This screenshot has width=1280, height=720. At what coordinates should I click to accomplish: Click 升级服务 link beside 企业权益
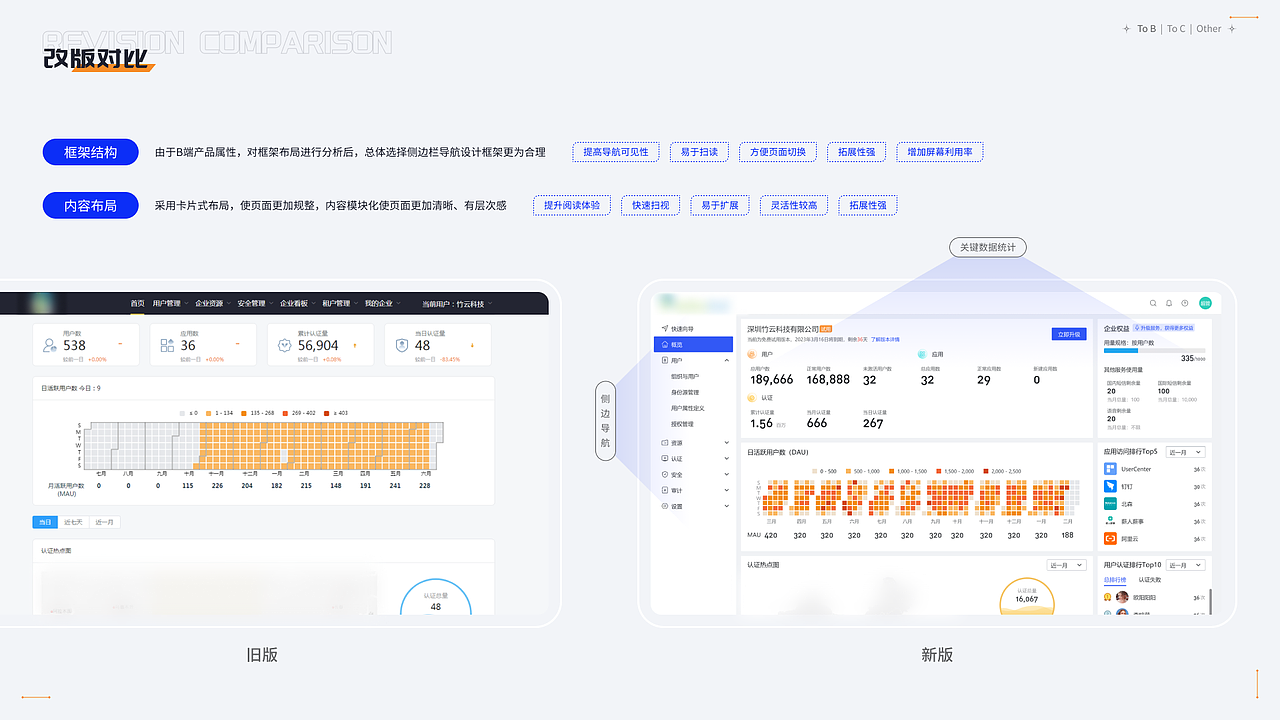coord(1164,328)
